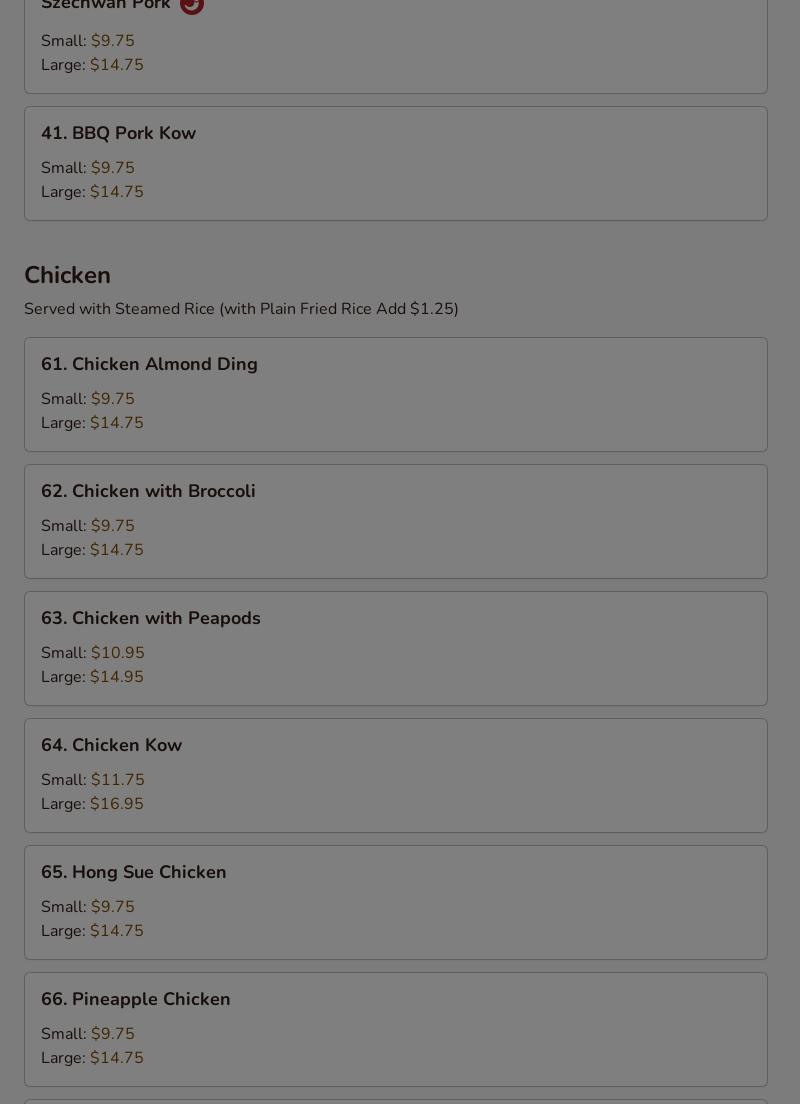
Task: Select 63. Chicken with Peapods item
Action: click(x=396, y=648)
